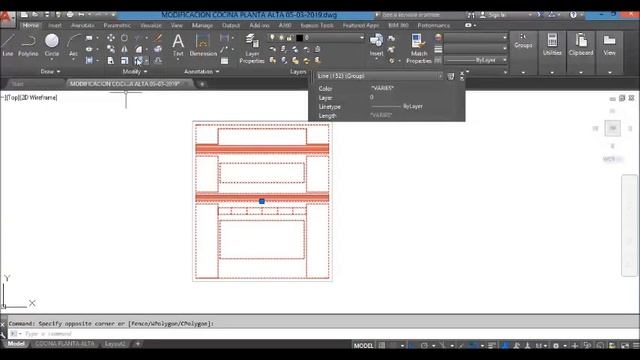Toggle layer lock padlock icon
640x360 pixels.
289,38
